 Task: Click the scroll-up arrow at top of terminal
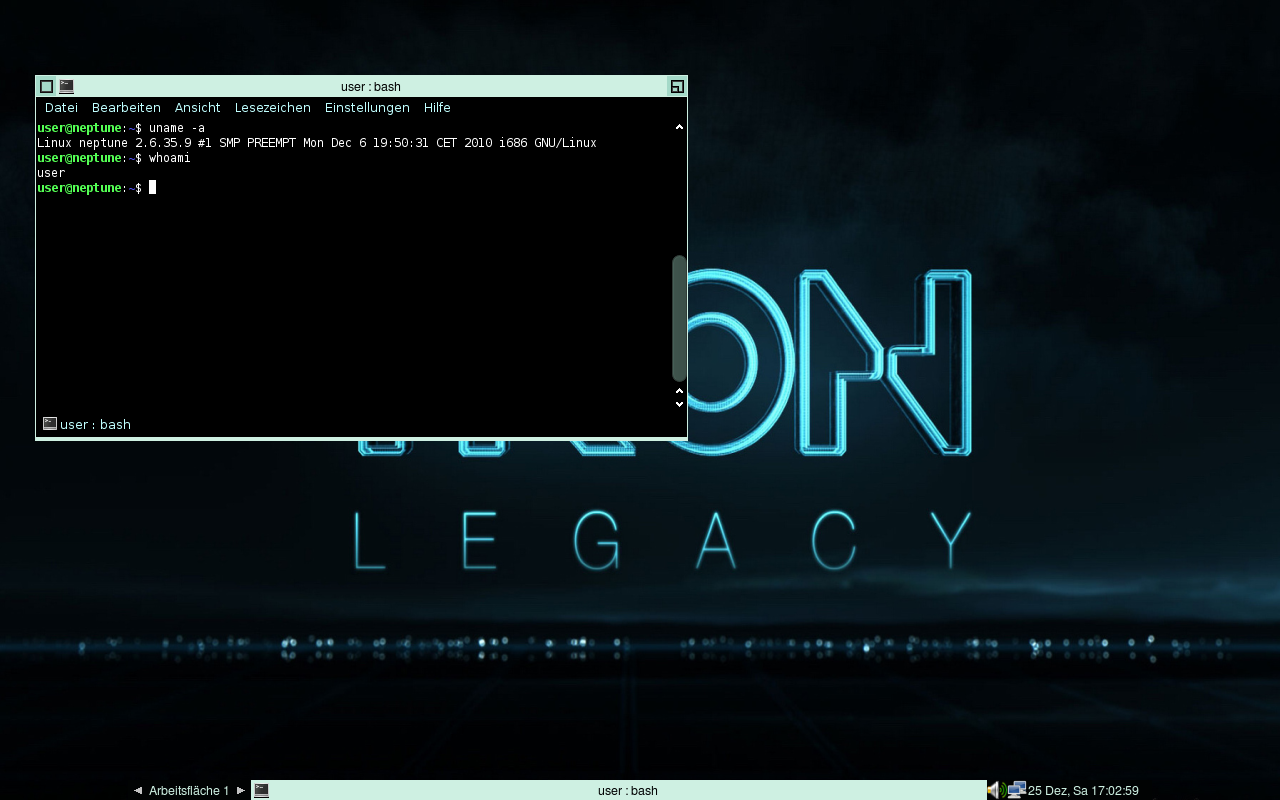pos(679,127)
